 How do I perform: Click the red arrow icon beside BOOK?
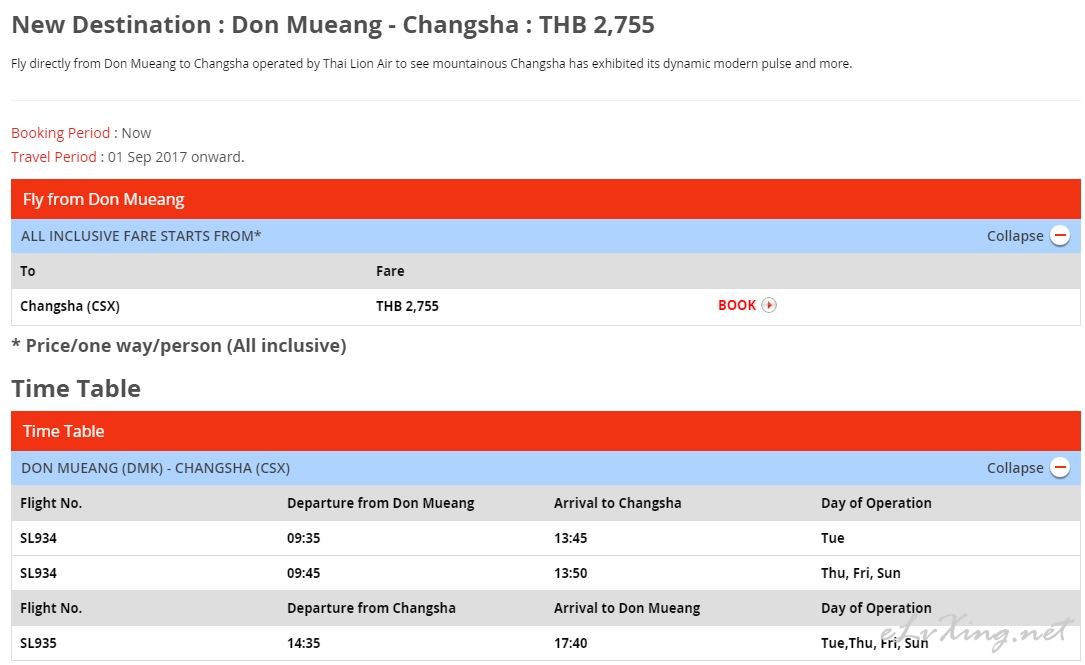[769, 305]
